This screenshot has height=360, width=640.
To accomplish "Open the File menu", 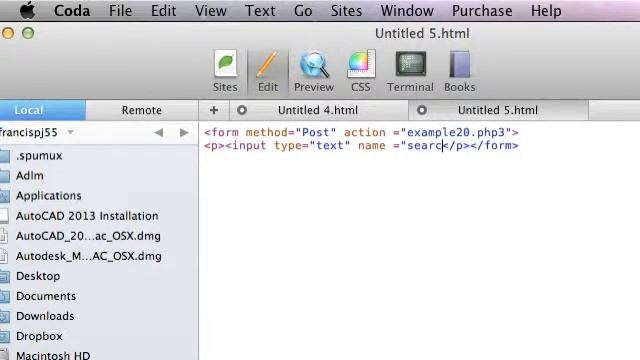I will click(120, 11).
